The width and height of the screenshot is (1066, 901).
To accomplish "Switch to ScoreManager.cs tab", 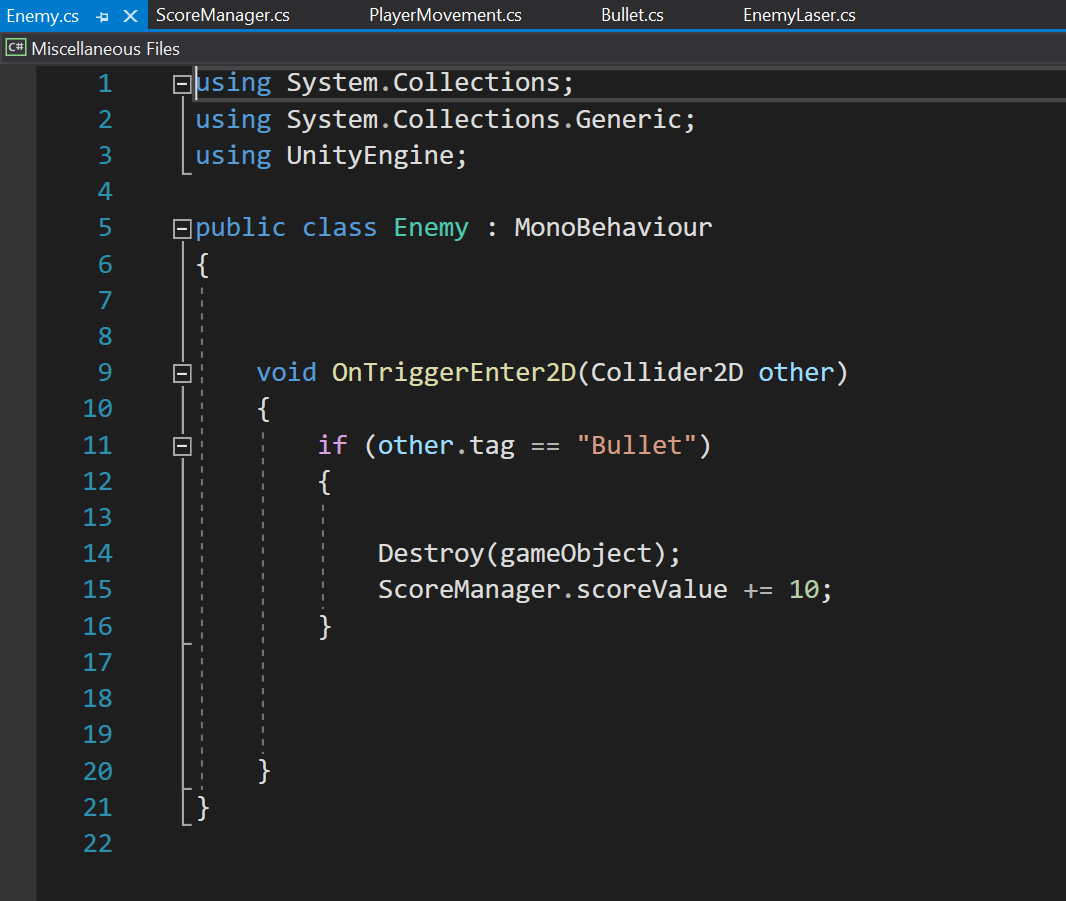I will coord(222,15).
